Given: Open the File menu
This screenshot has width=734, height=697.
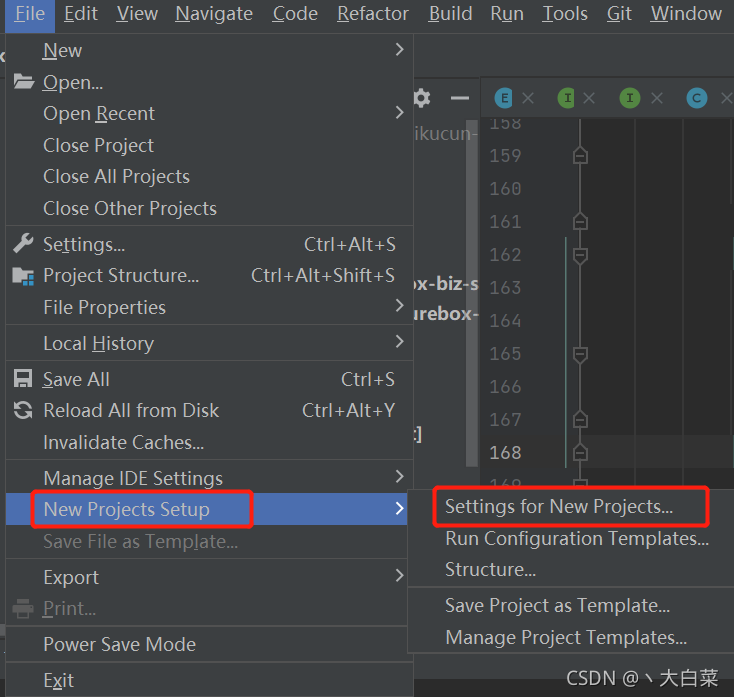Looking at the screenshot, I should [30, 14].
